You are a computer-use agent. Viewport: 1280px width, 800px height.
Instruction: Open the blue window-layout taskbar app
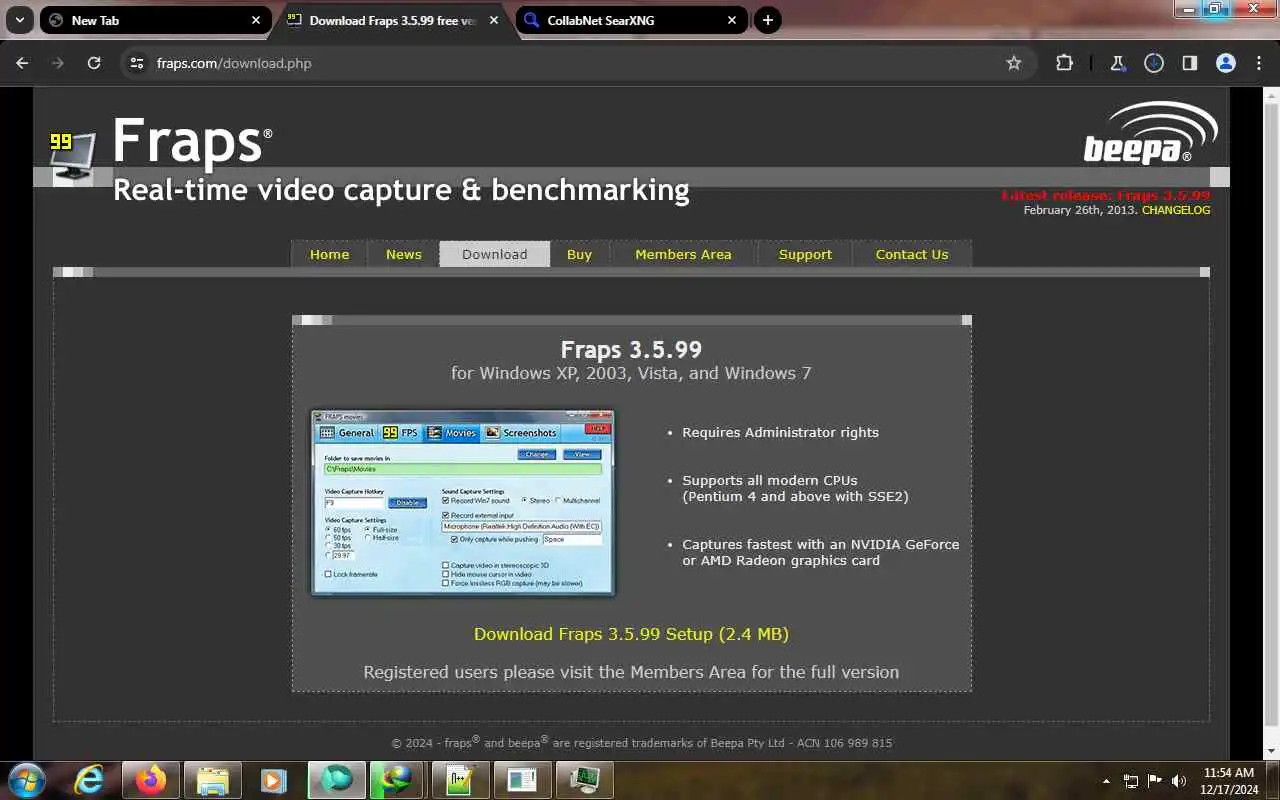(522, 780)
